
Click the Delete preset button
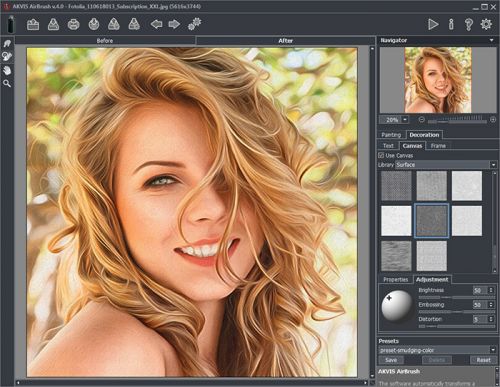point(437,360)
